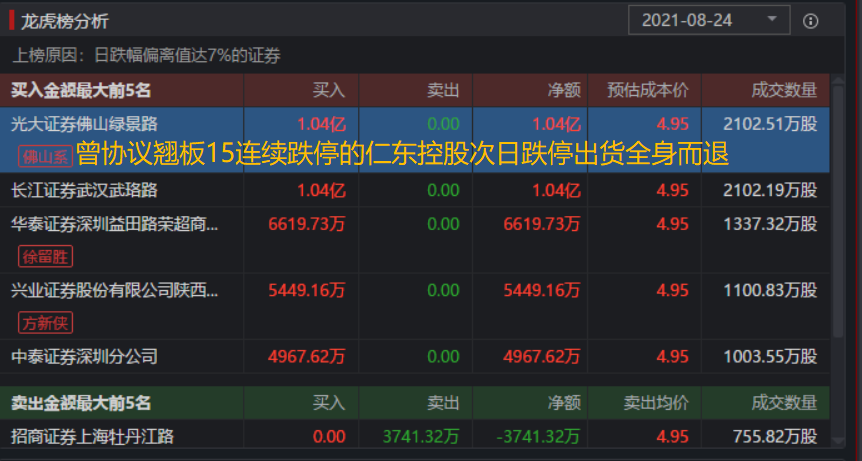862x461 pixels.
Task: Click the dropdown arrow in the date box
Action: pyautogui.click(x=771, y=20)
